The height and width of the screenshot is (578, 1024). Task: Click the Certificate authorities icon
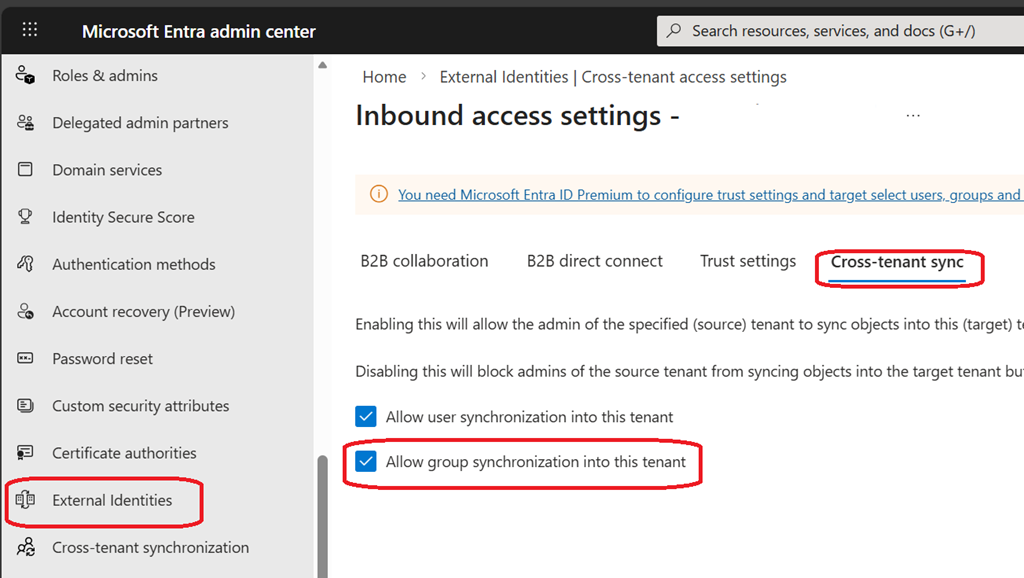coord(26,453)
